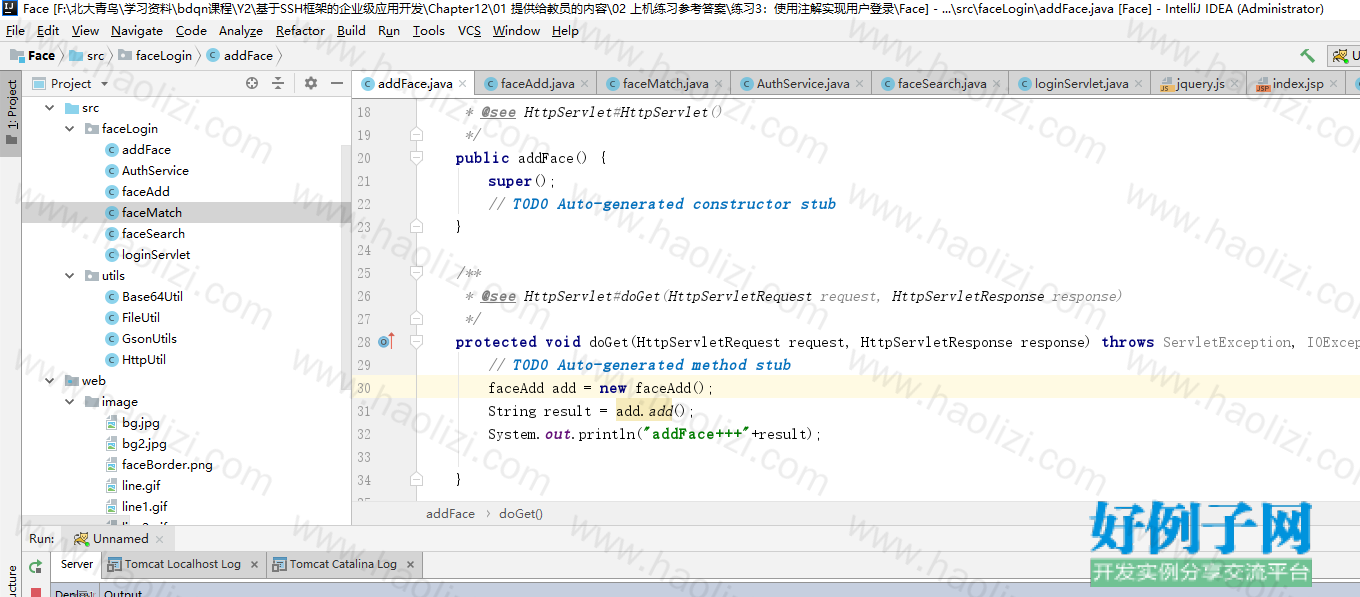Open Project panel settings gear
The height and width of the screenshot is (597, 1360).
point(310,84)
